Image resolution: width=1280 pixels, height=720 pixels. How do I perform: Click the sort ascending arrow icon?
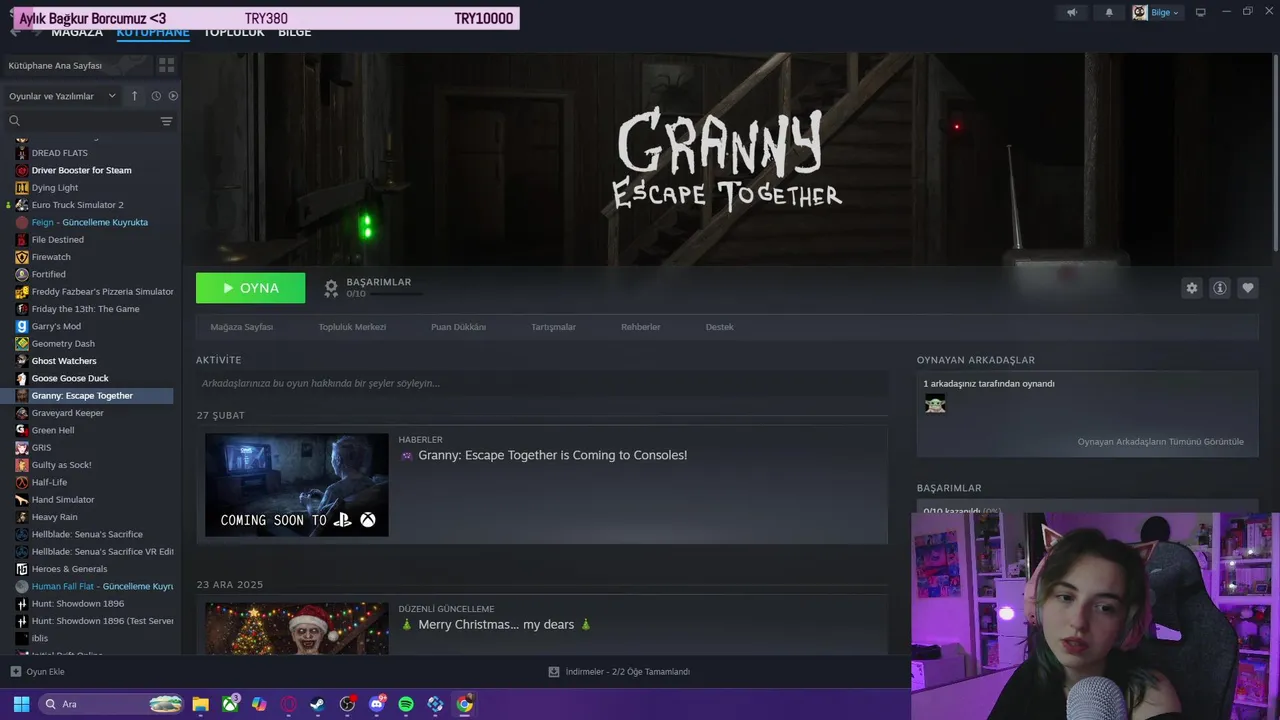point(135,96)
